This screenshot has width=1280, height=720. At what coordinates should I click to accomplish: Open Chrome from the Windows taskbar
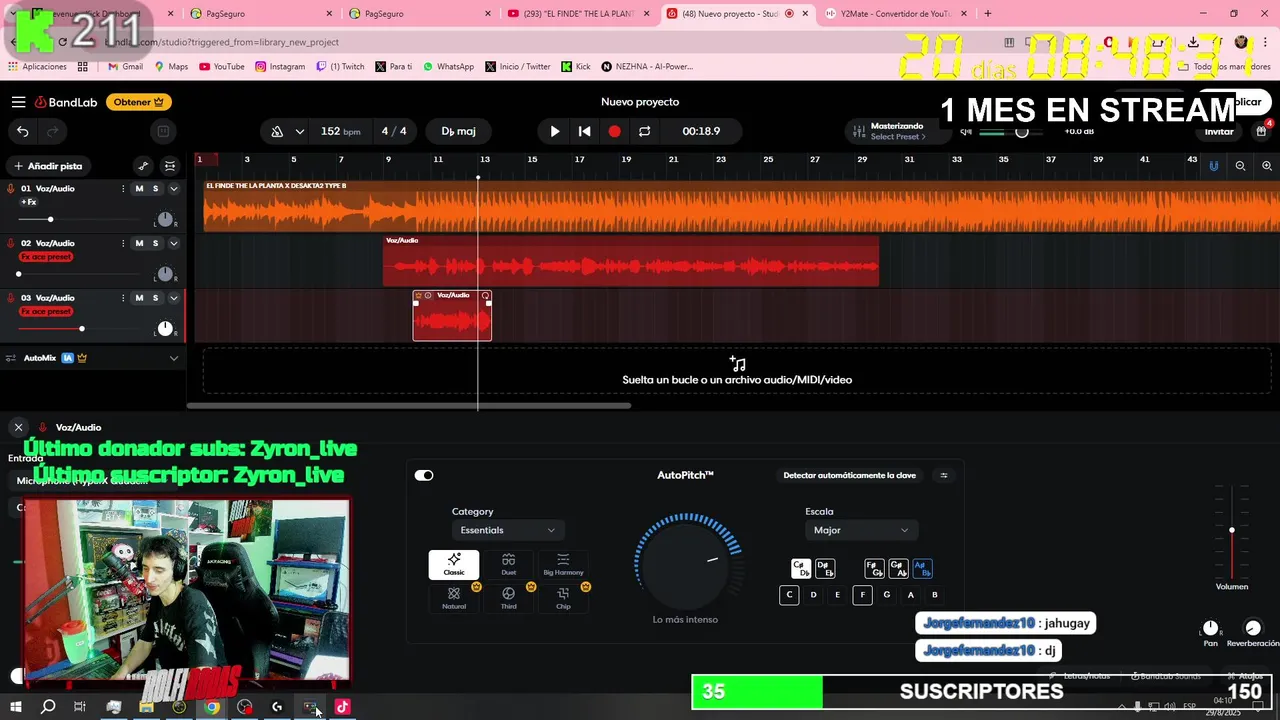[x=212, y=707]
